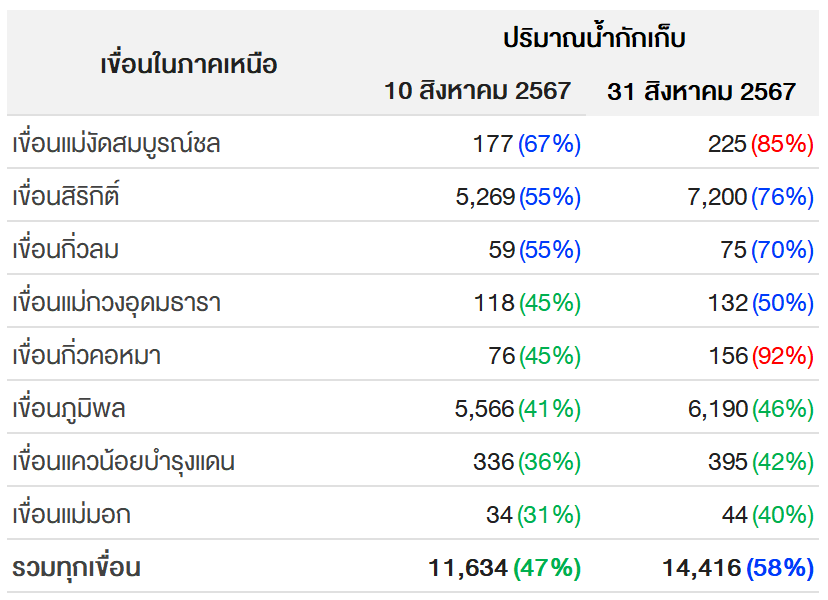This screenshot has width=828, height=600.
Task: Select the 7,200 (76%) cell
Action: 750,196
